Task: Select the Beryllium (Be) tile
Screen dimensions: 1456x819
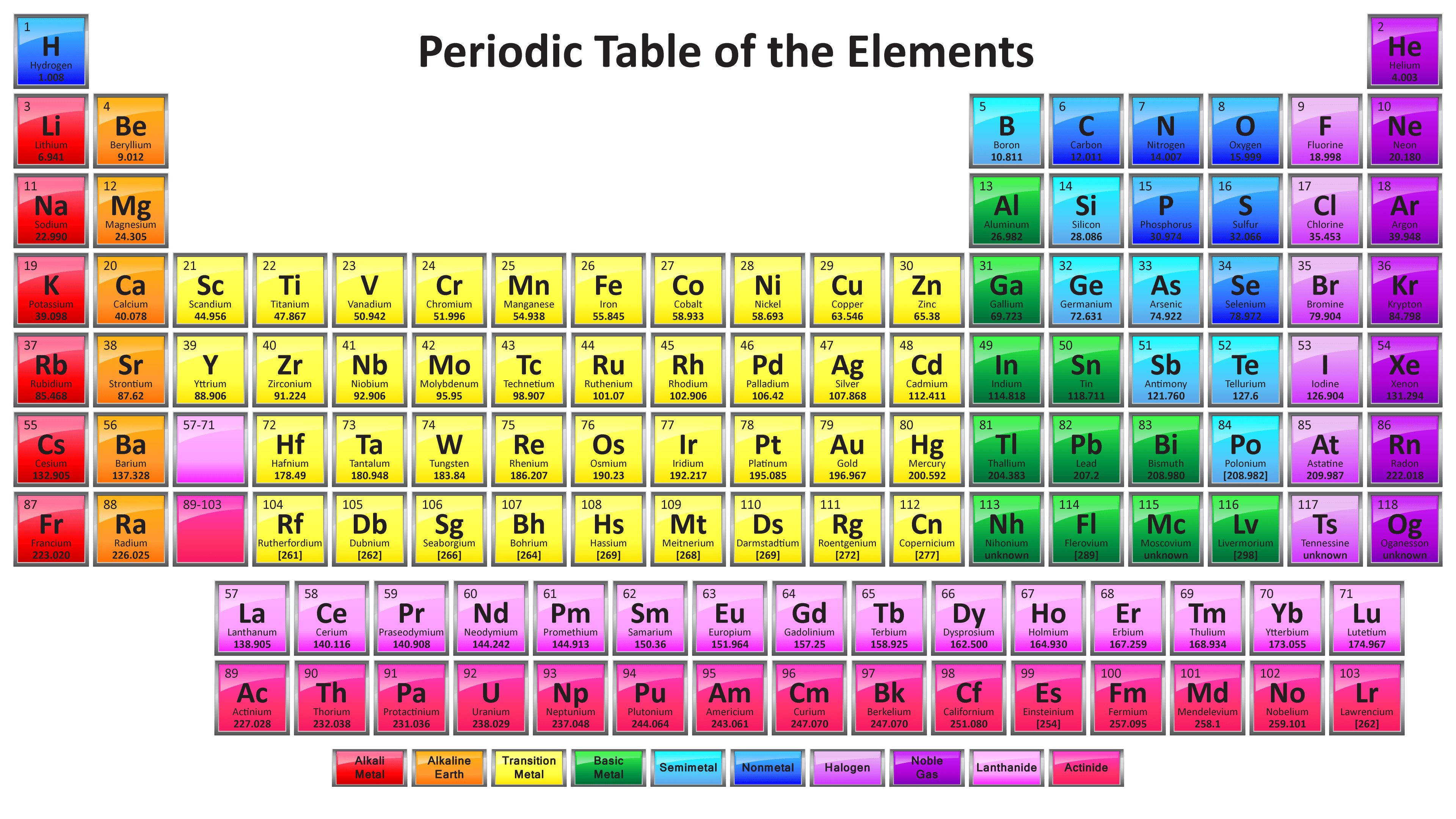Action: [x=130, y=131]
